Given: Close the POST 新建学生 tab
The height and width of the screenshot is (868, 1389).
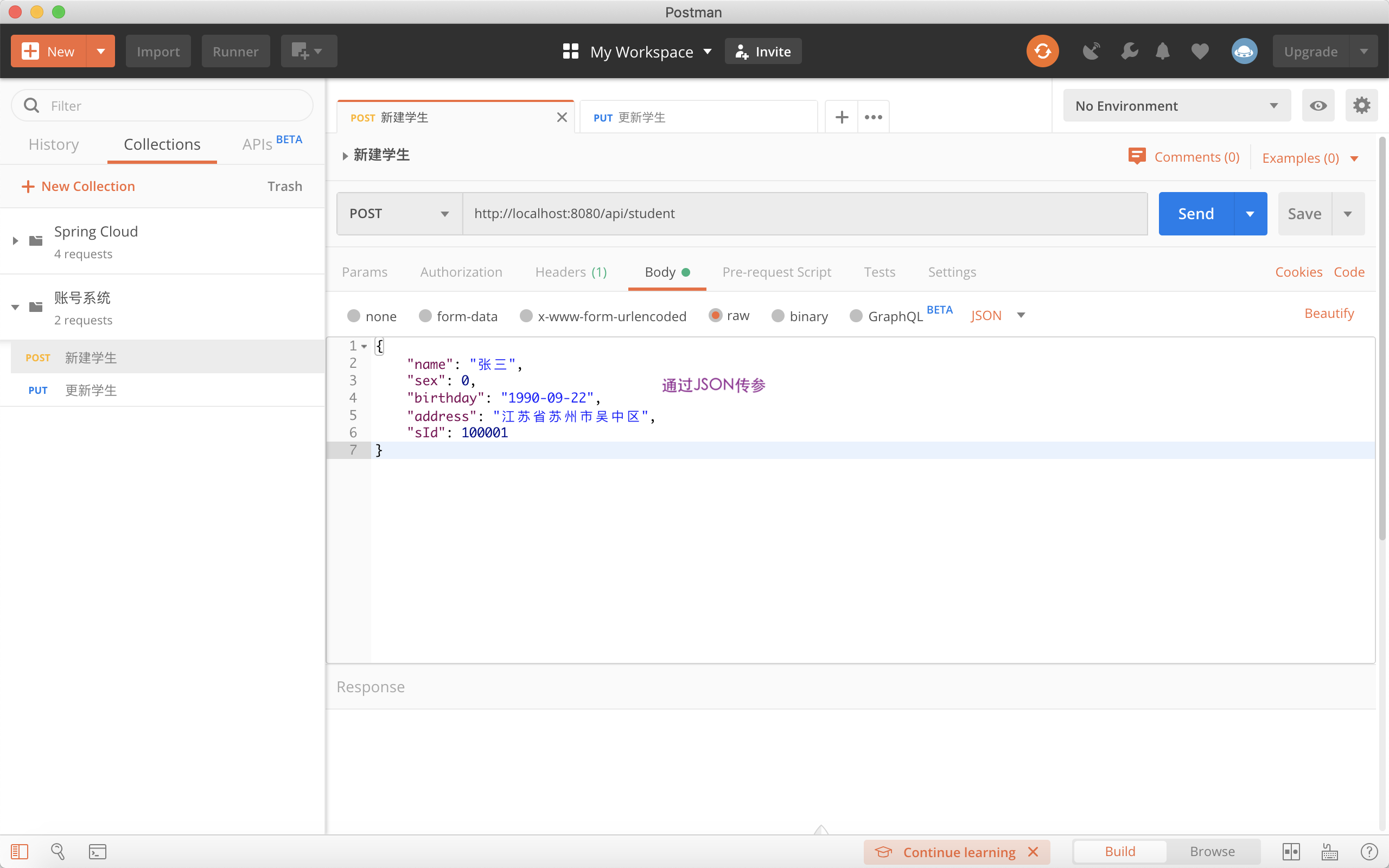Looking at the screenshot, I should (x=562, y=117).
